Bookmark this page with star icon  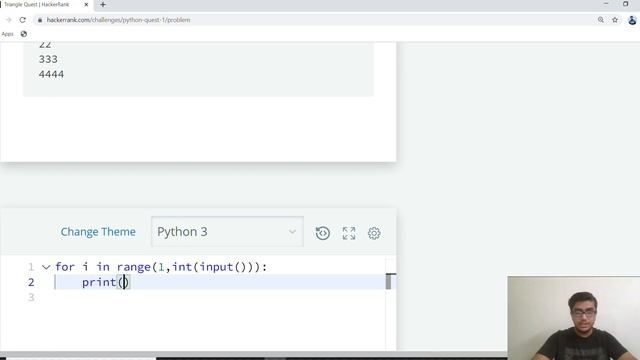pyautogui.click(x=615, y=20)
